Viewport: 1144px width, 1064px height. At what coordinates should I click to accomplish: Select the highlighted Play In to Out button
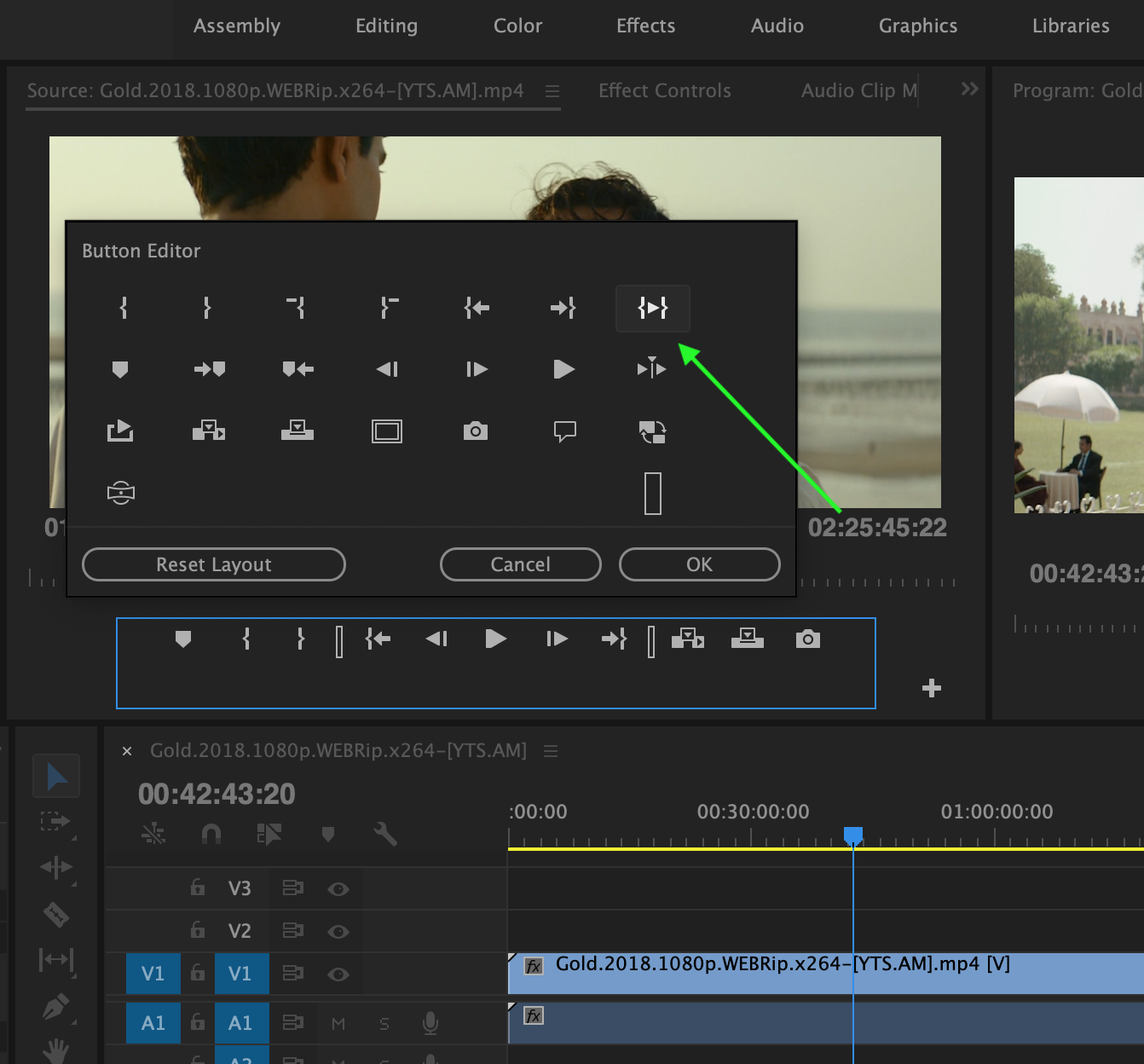tap(653, 308)
